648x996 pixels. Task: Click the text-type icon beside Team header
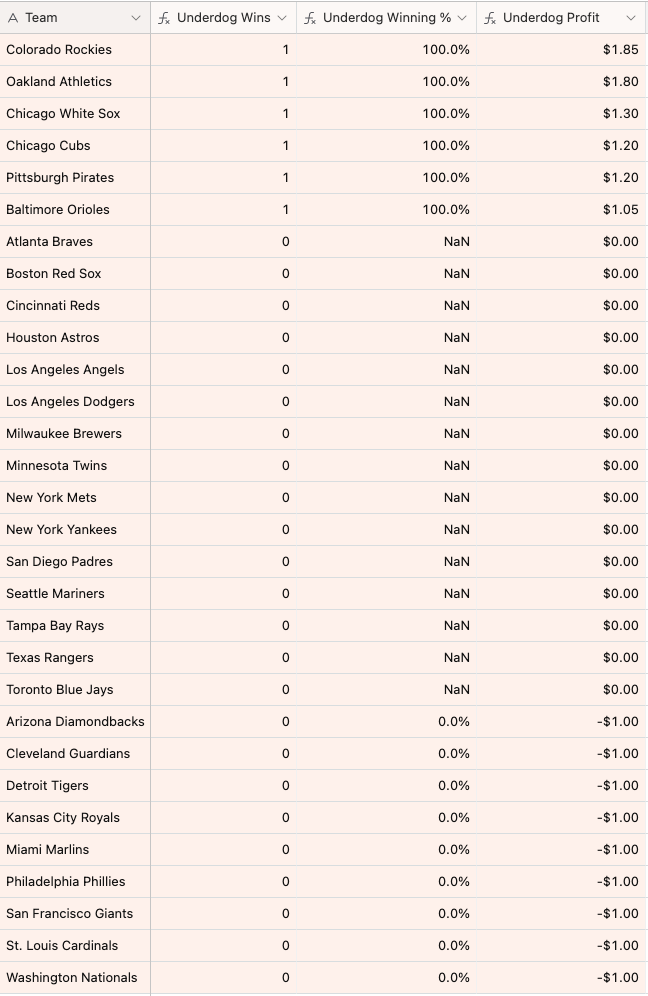pos(13,18)
